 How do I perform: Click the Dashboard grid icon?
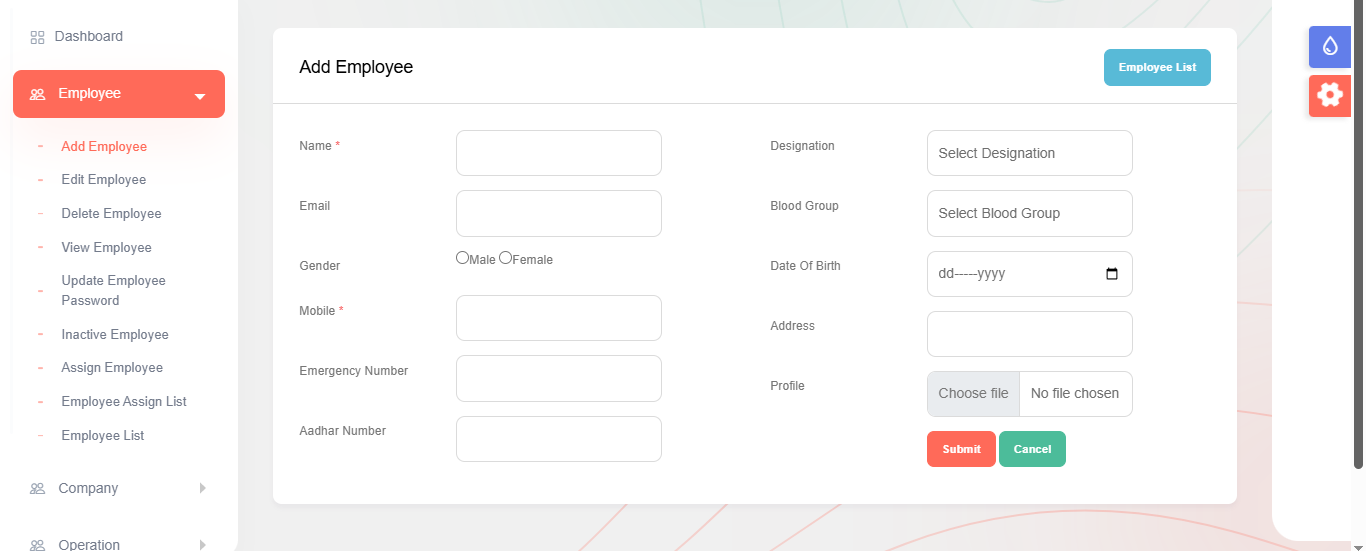click(37, 38)
